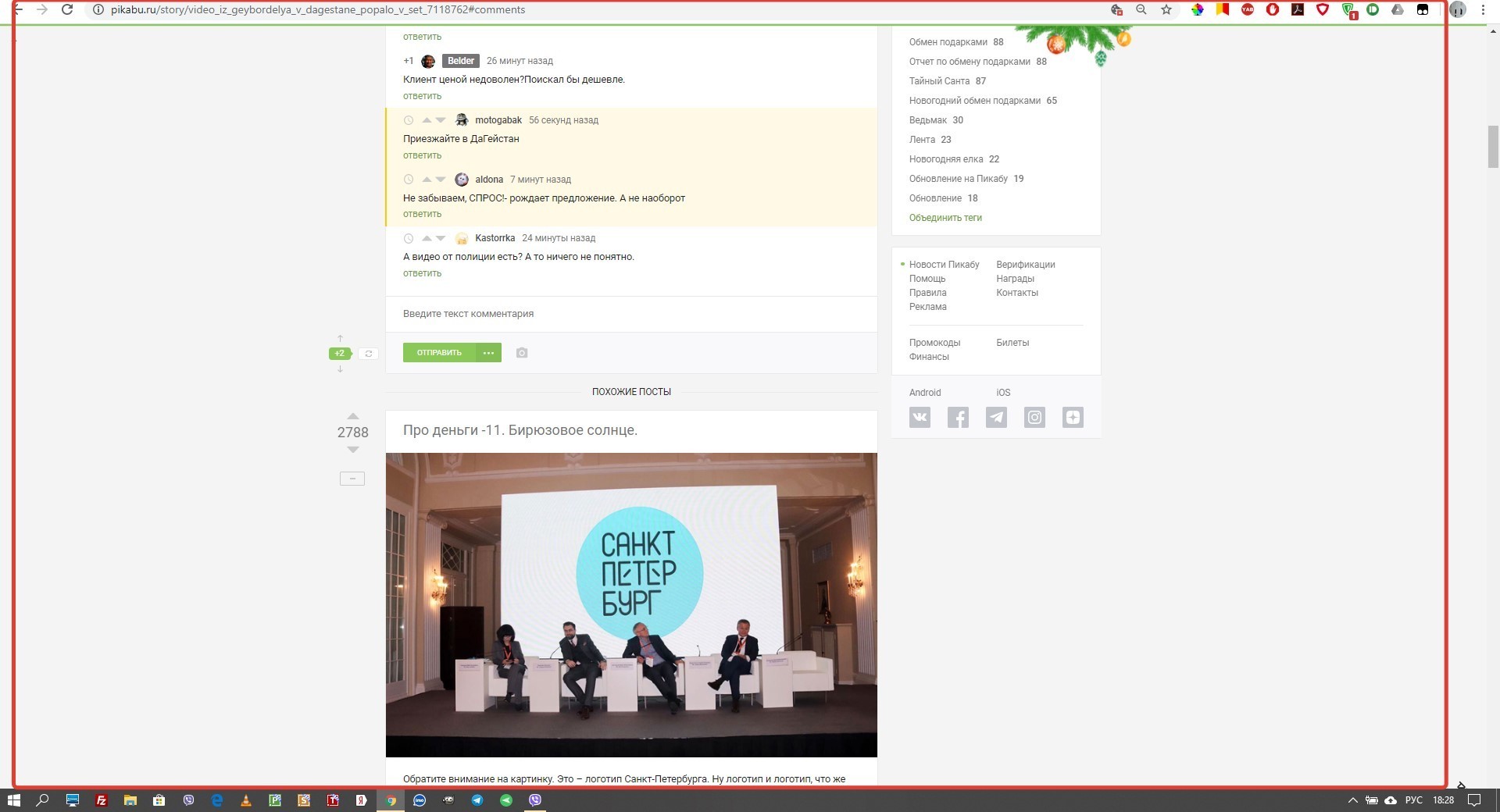Open the Google Drive extension icon
1500x812 pixels.
1398,9
